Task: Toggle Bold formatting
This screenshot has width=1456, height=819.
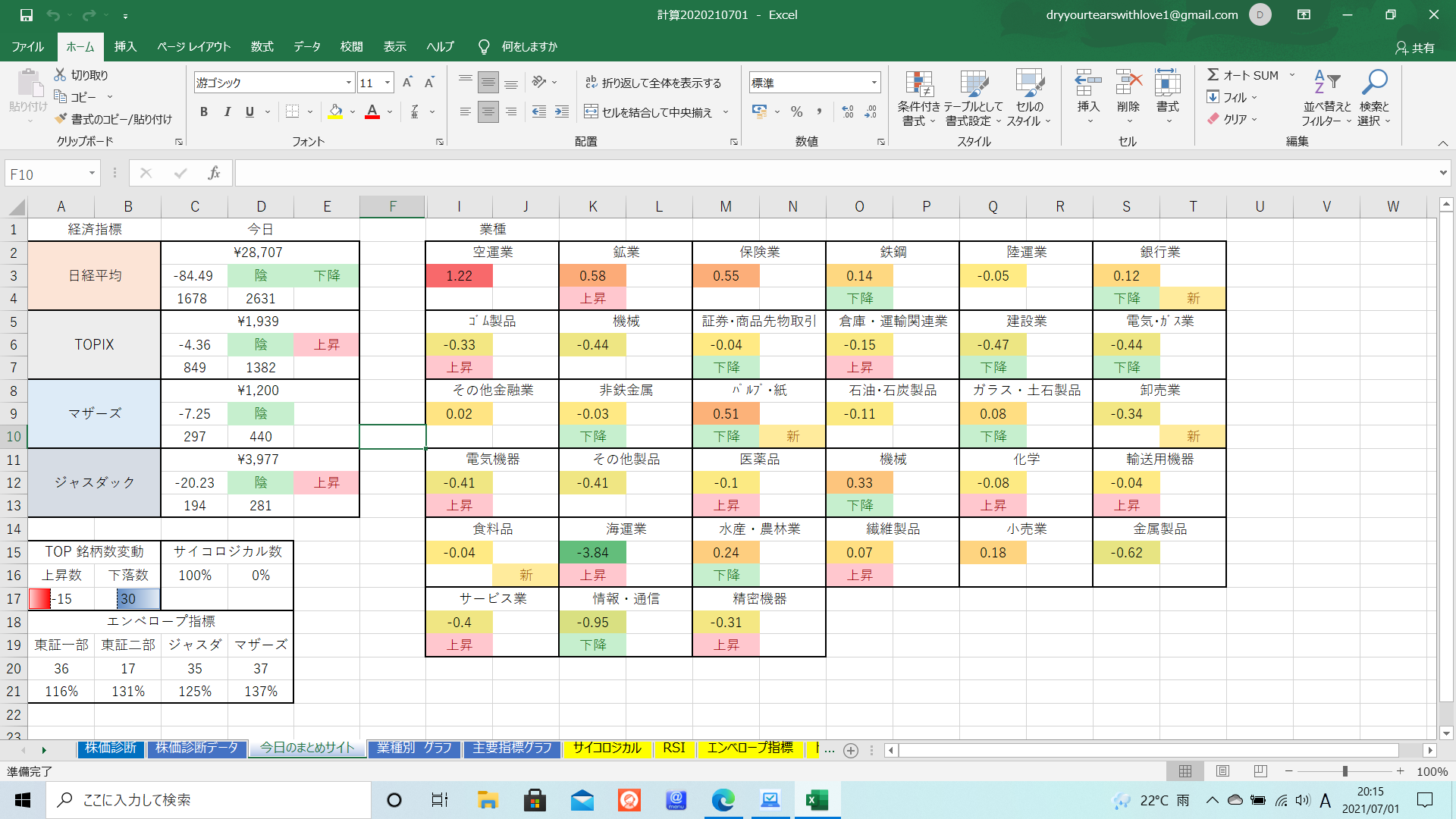Action: [203, 112]
